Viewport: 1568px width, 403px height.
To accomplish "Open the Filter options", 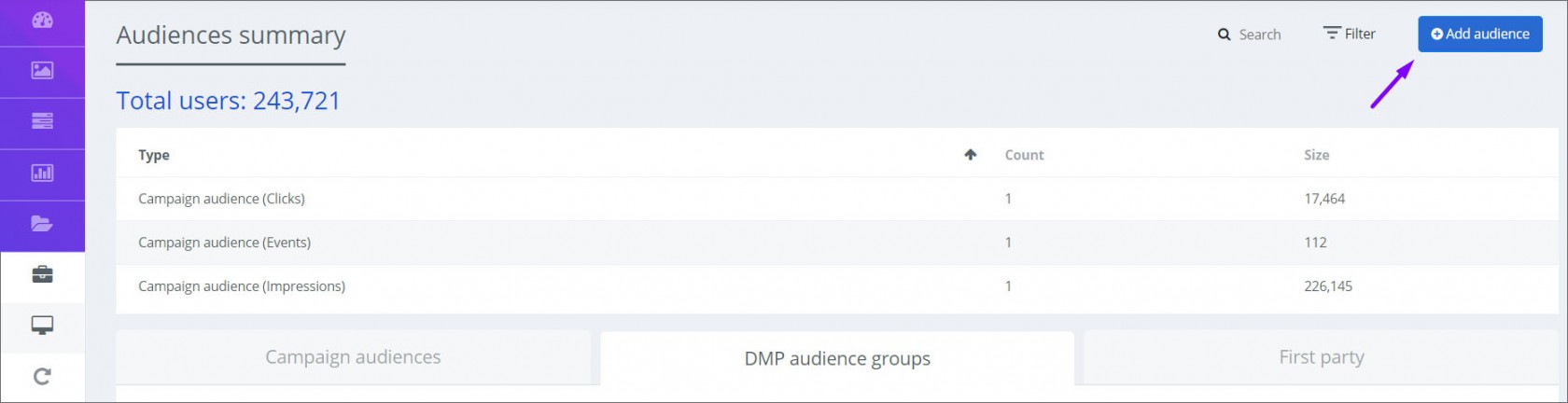I will [x=1350, y=34].
